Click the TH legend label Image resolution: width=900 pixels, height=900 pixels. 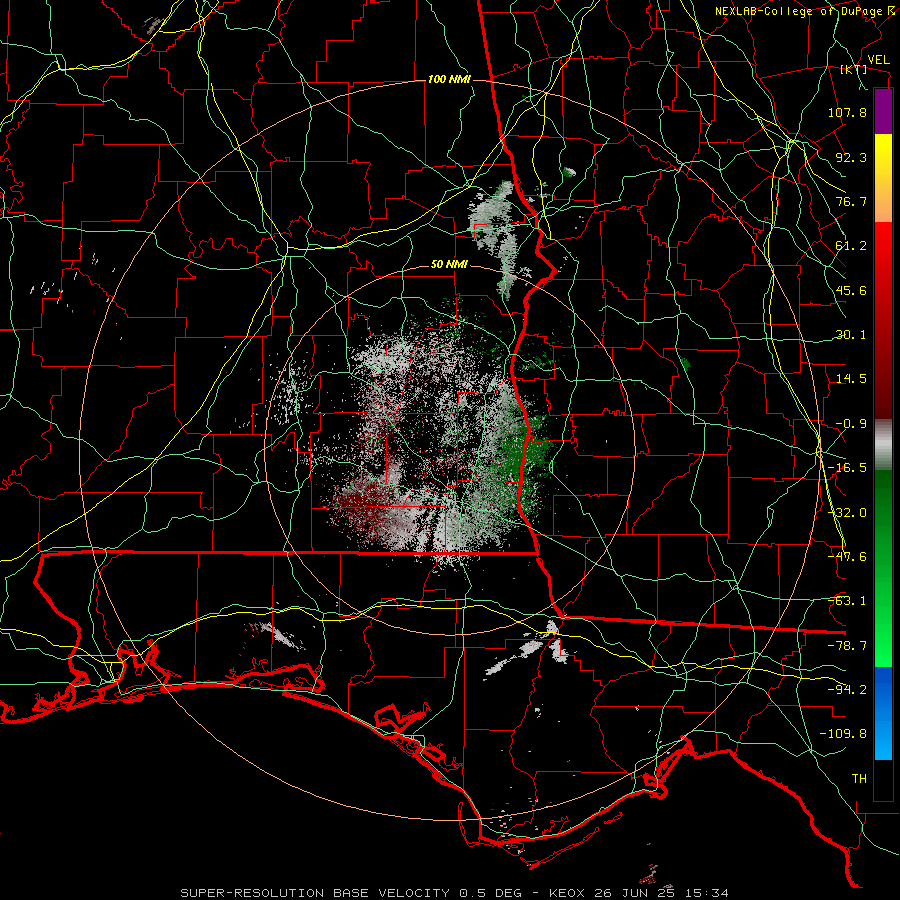(x=859, y=779)
